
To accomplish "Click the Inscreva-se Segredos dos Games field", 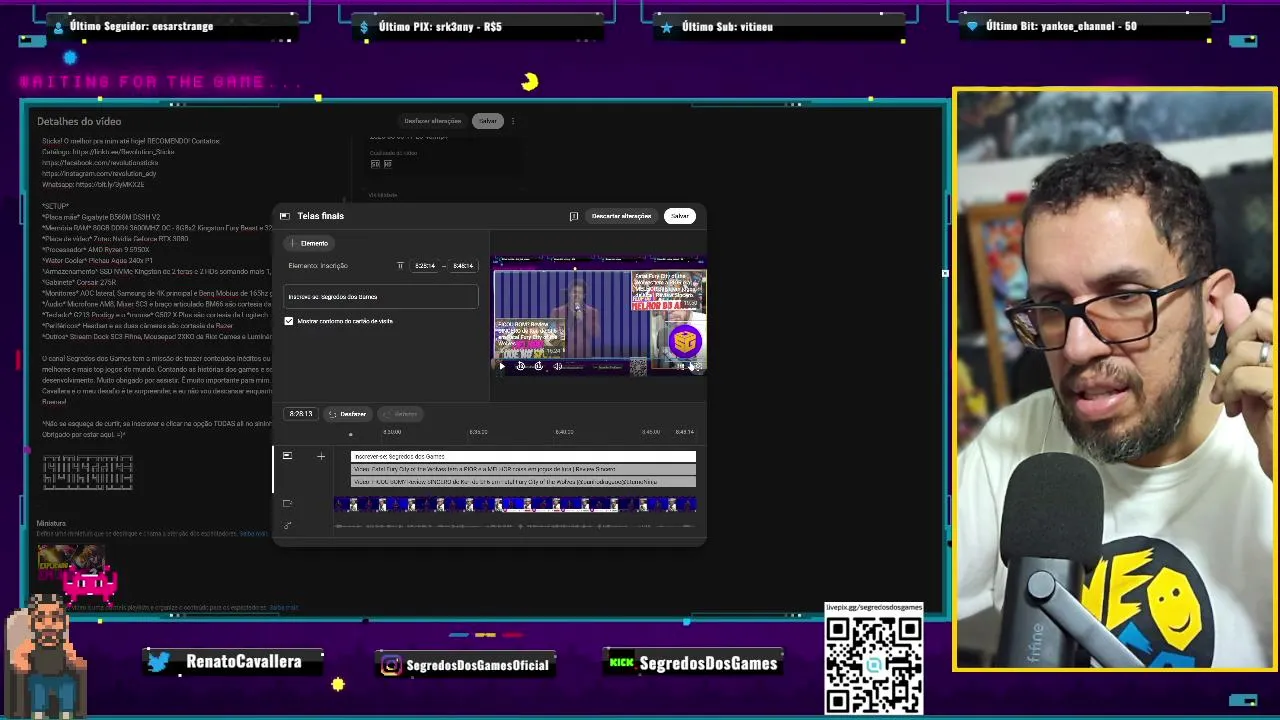I will click(381, 297).
